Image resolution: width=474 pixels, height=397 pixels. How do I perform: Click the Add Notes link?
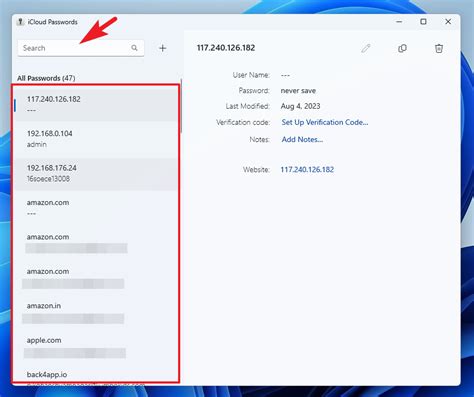point(302,139)
